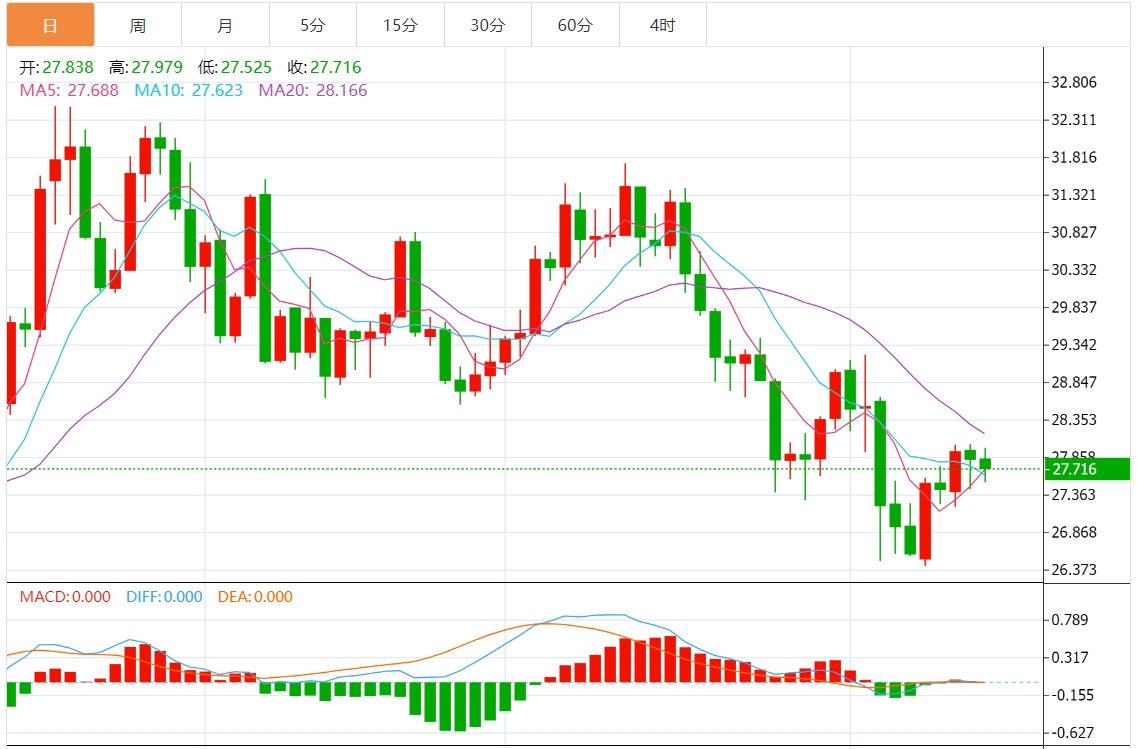Click the -0.155 MACD axis label

point(1072,695)
